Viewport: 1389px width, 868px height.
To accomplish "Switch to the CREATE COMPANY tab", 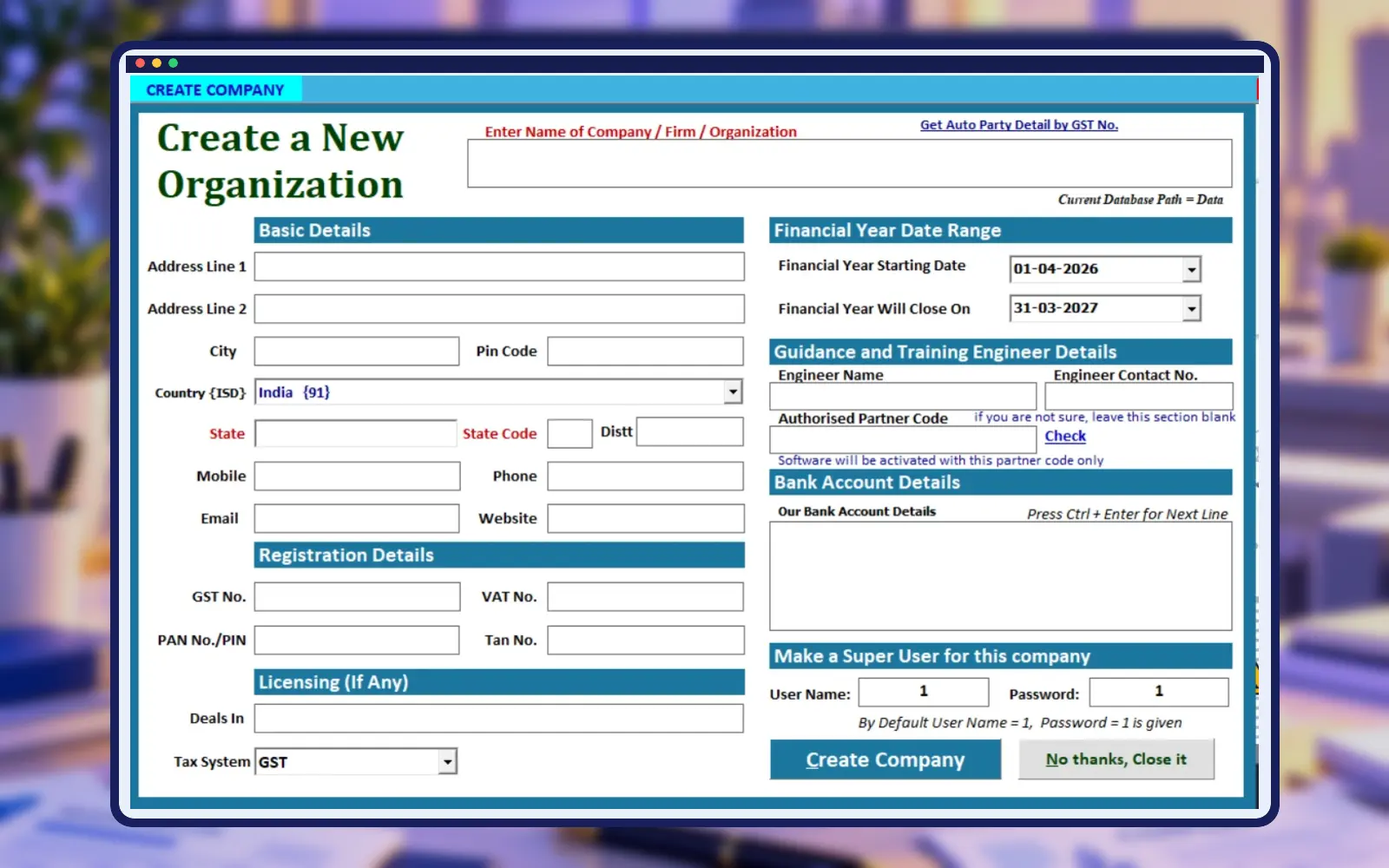I will pyautogui.click(x=215, y=90).
